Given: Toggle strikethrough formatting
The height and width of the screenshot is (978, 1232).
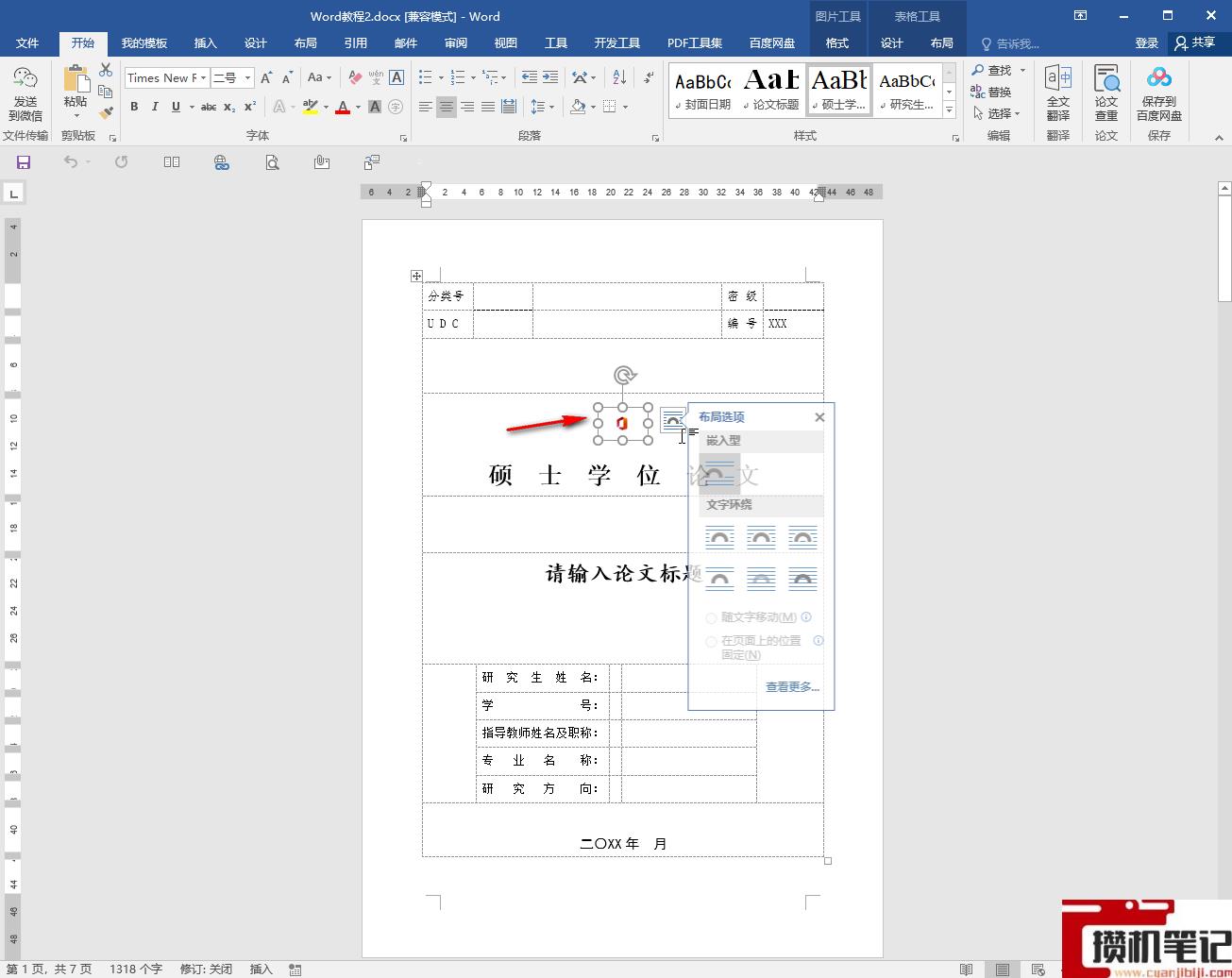Looking at the screenshot, I should (x=209, y=107).
